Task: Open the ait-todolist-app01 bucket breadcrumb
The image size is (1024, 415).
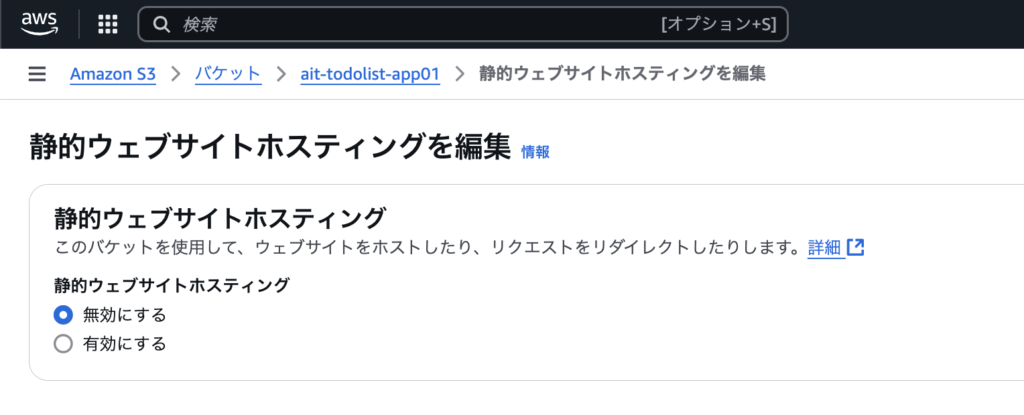Action: [x=370, y=74]
